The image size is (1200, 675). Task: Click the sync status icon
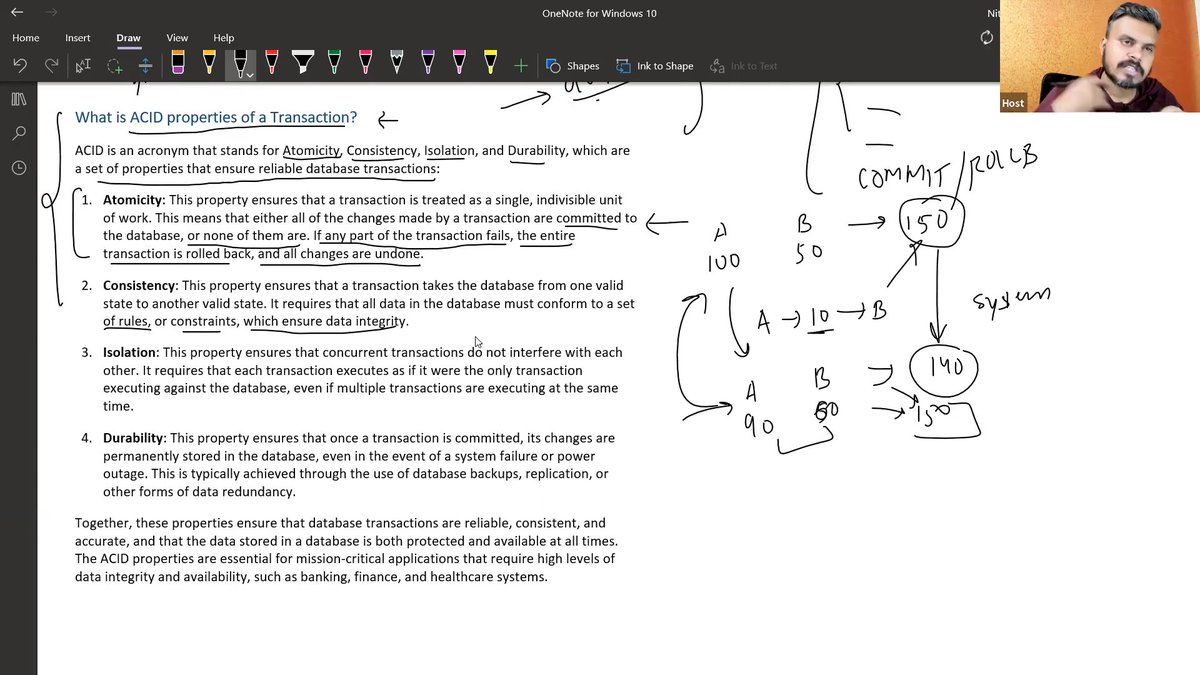987,38
